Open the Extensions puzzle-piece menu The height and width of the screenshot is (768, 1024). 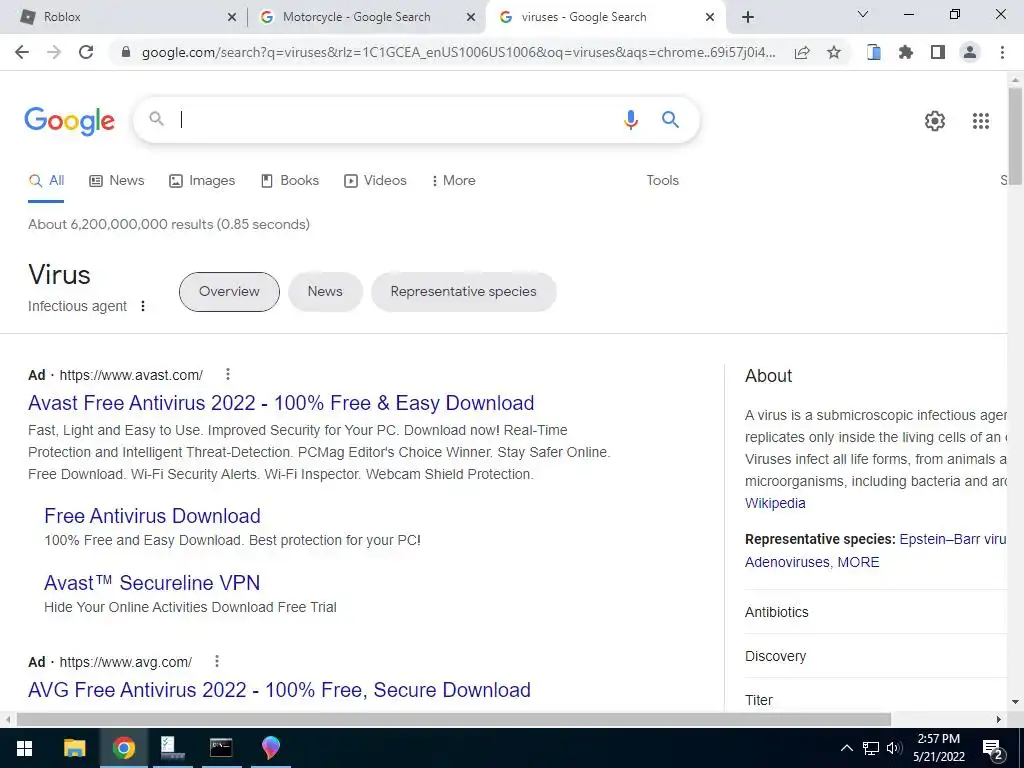(906, 52)
